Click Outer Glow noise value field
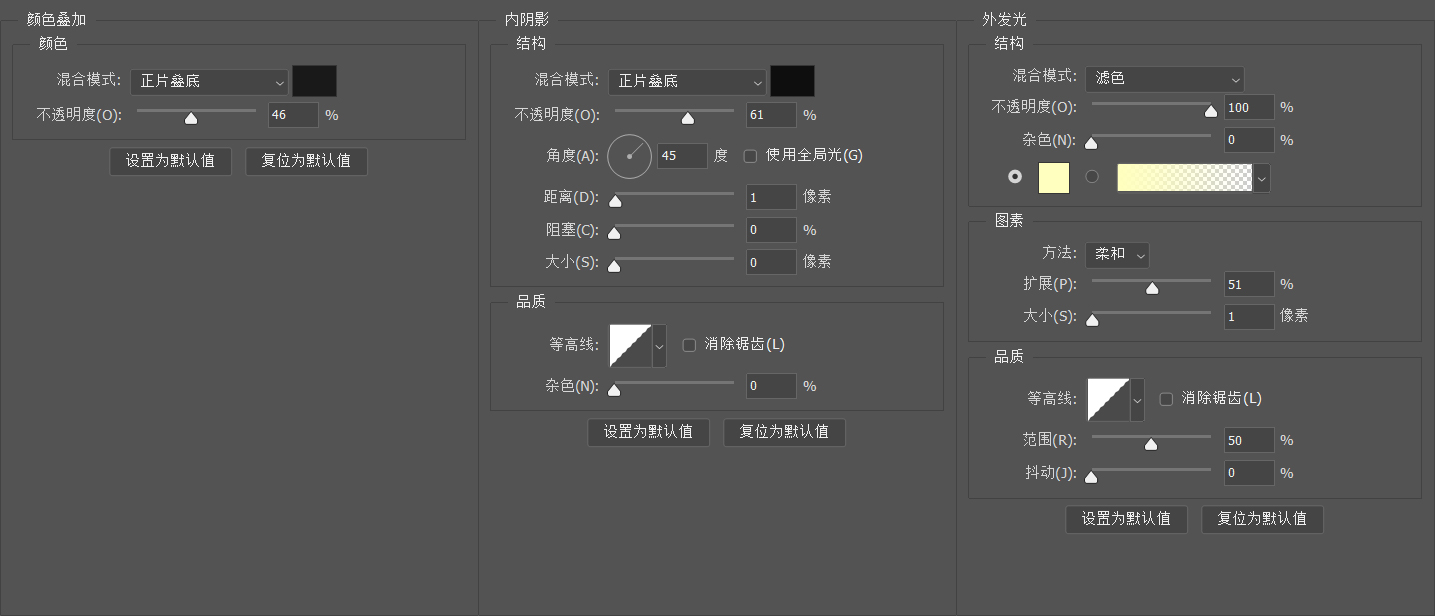Screen dimensions: 1435x616 click(x=1249, y=140)
